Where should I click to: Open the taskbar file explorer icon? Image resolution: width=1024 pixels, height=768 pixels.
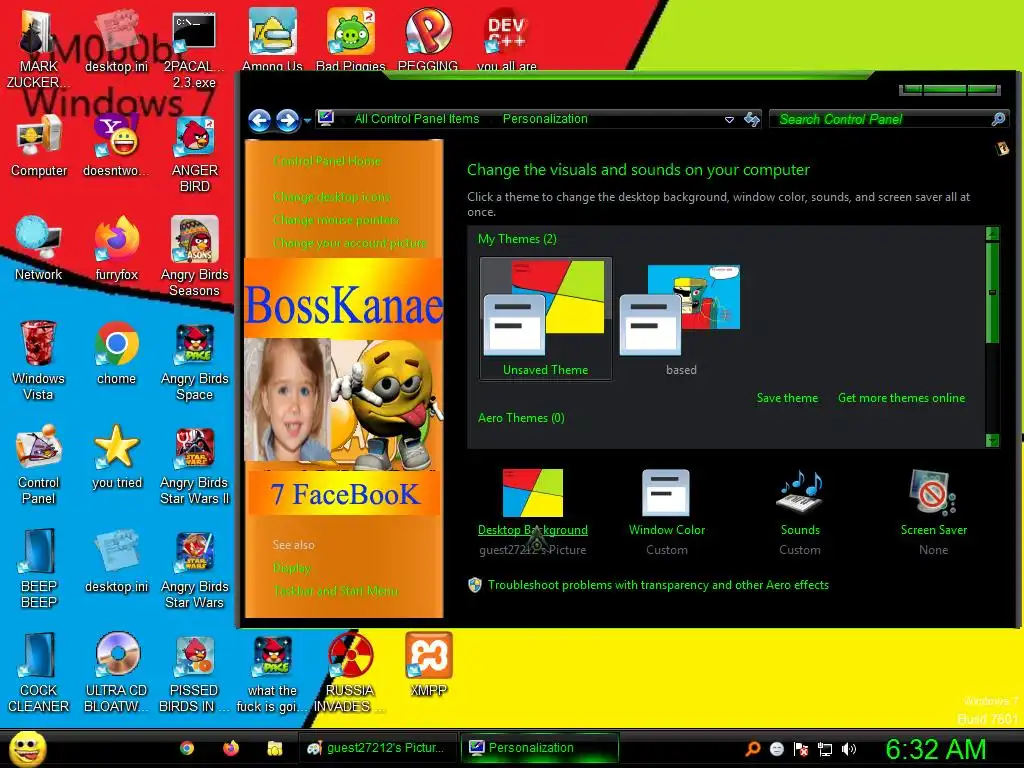tap(274, 748)
